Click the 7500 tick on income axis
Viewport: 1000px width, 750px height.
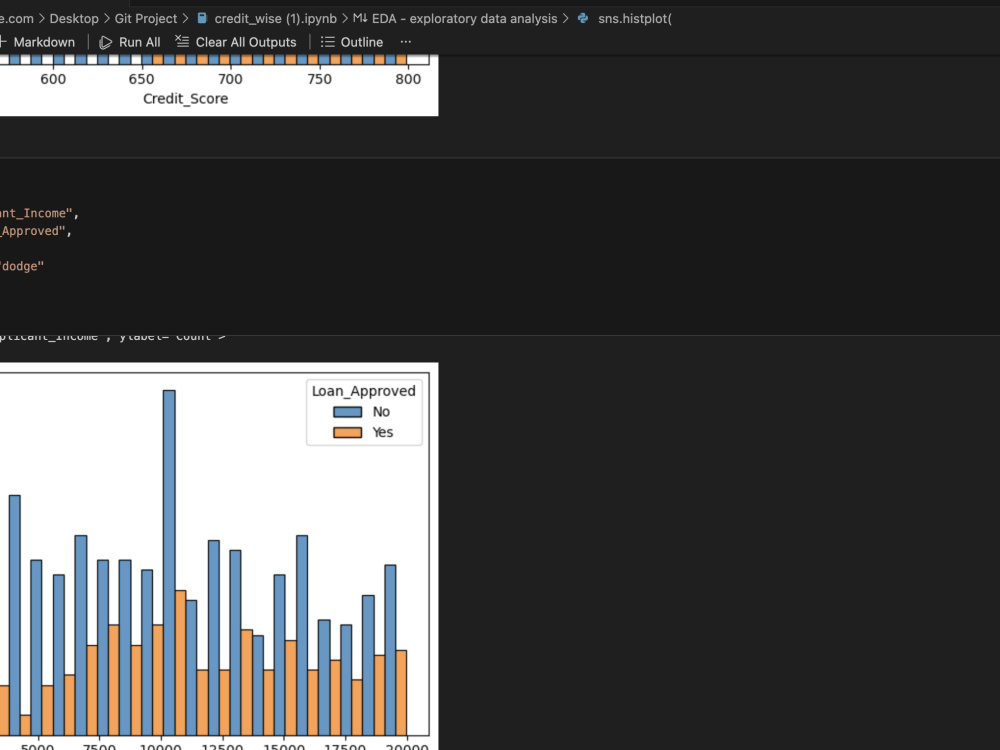tap(99, 746)
